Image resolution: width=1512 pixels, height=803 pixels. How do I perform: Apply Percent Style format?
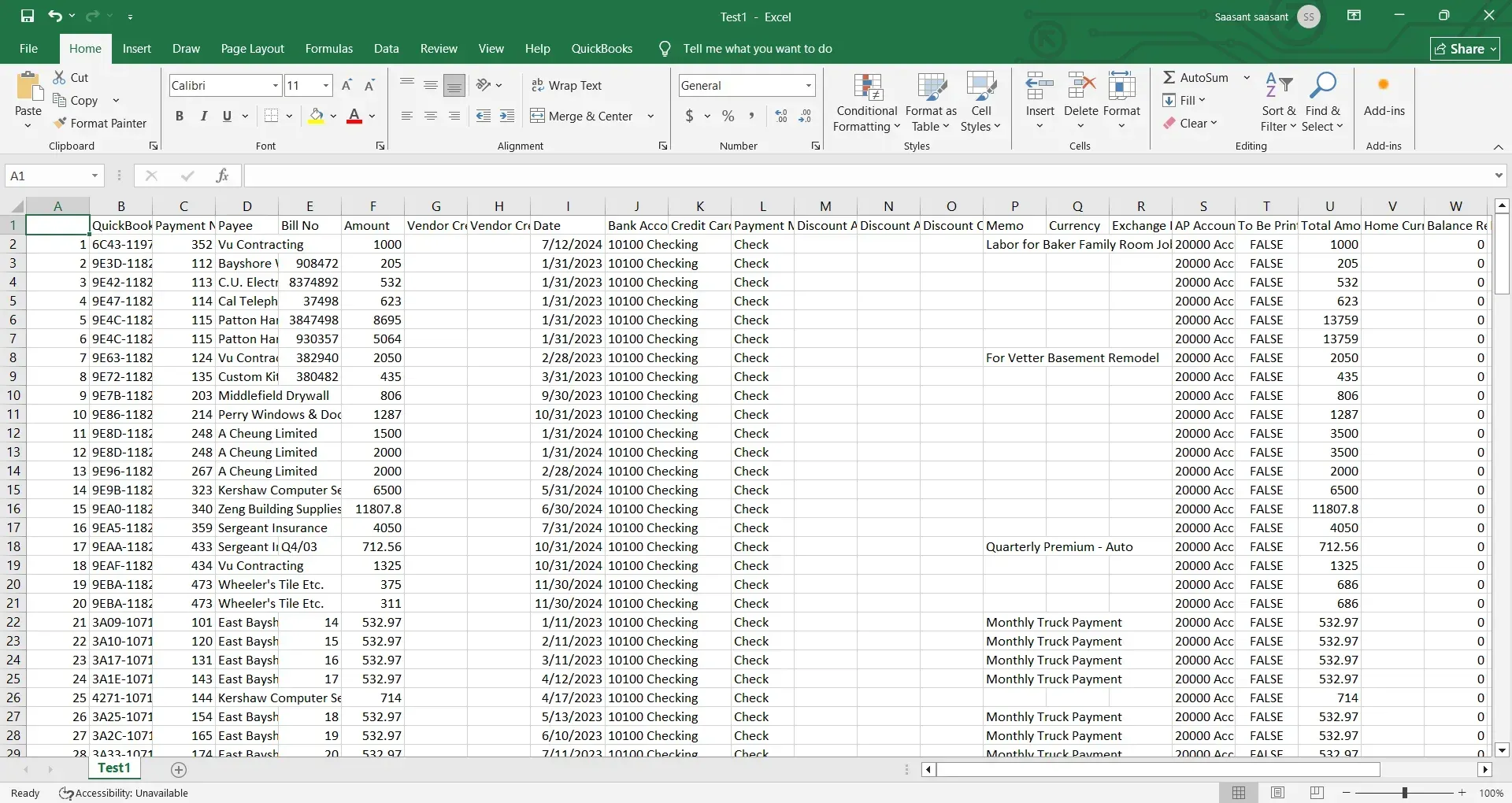pyautogui.click(x=728, y=116)
